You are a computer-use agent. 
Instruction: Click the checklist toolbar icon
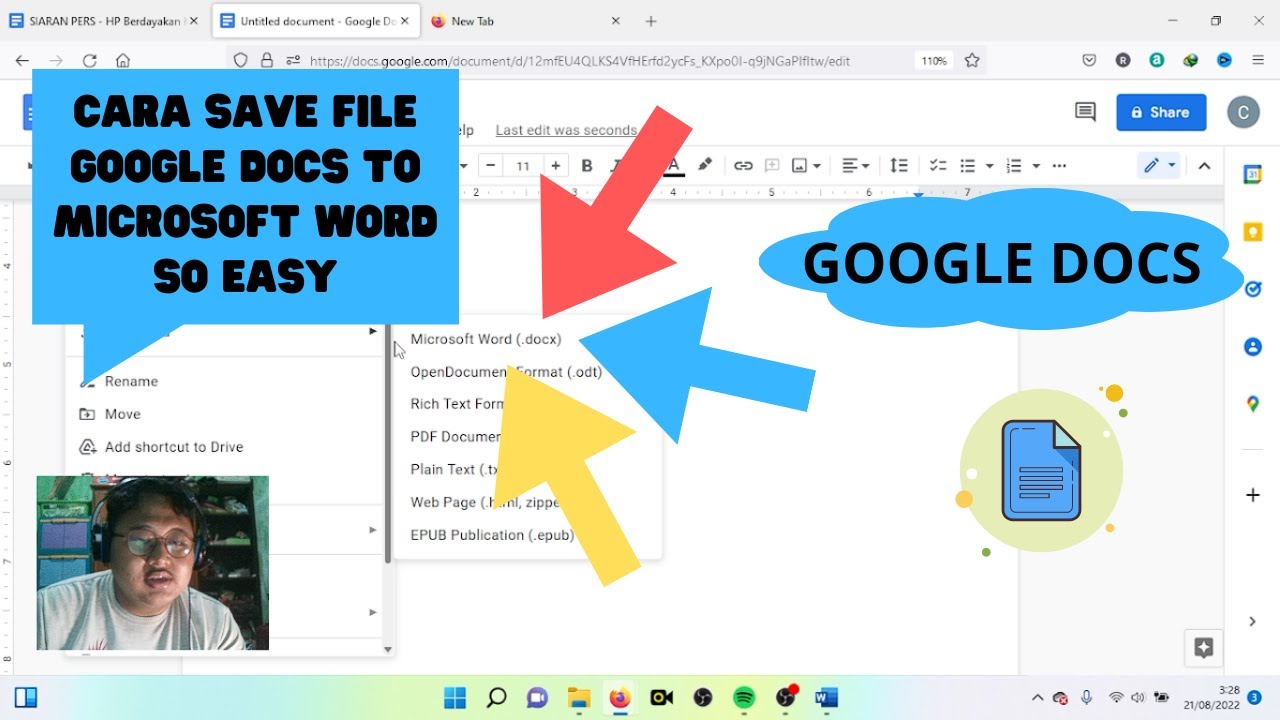[938, 165]
